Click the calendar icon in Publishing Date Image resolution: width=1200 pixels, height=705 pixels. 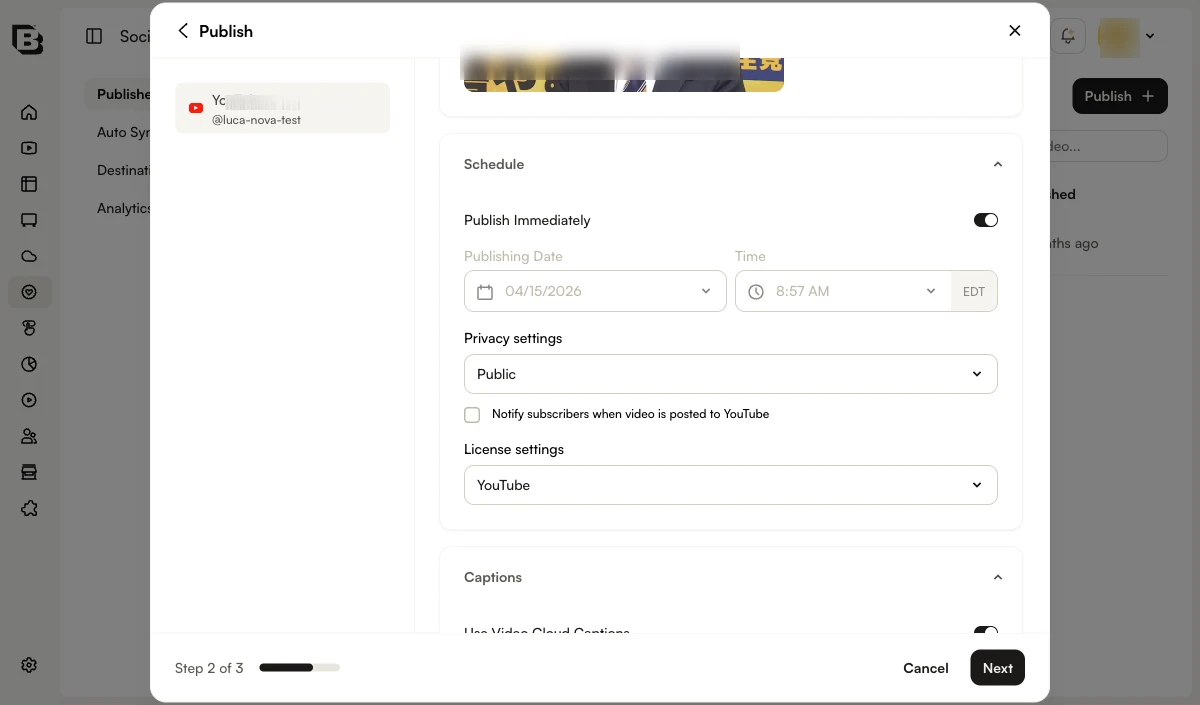(x=485, y=292)
